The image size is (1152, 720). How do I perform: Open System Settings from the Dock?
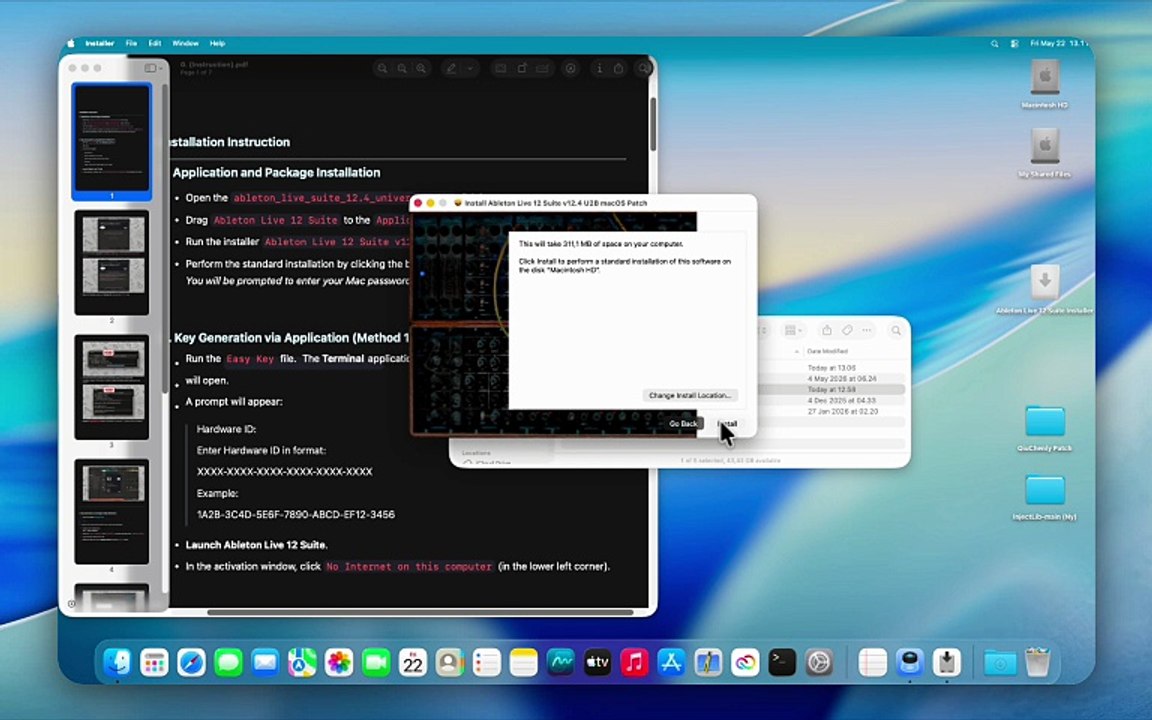point(818,663)
